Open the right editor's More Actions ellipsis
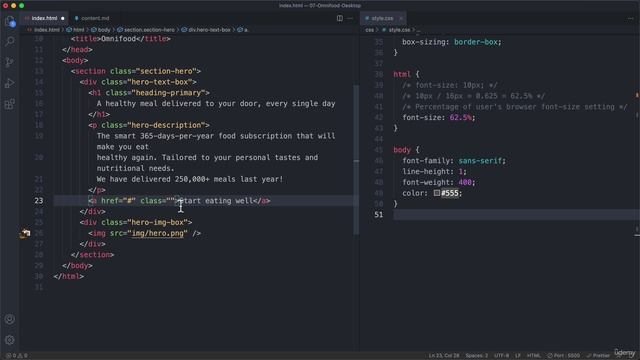 [x=631, y=18]
